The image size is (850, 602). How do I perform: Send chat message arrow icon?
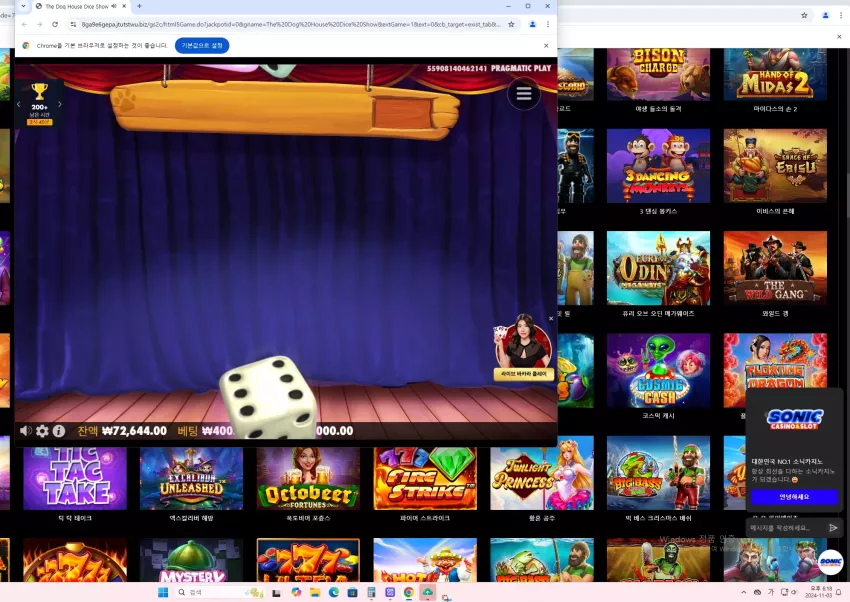(833, 528)
